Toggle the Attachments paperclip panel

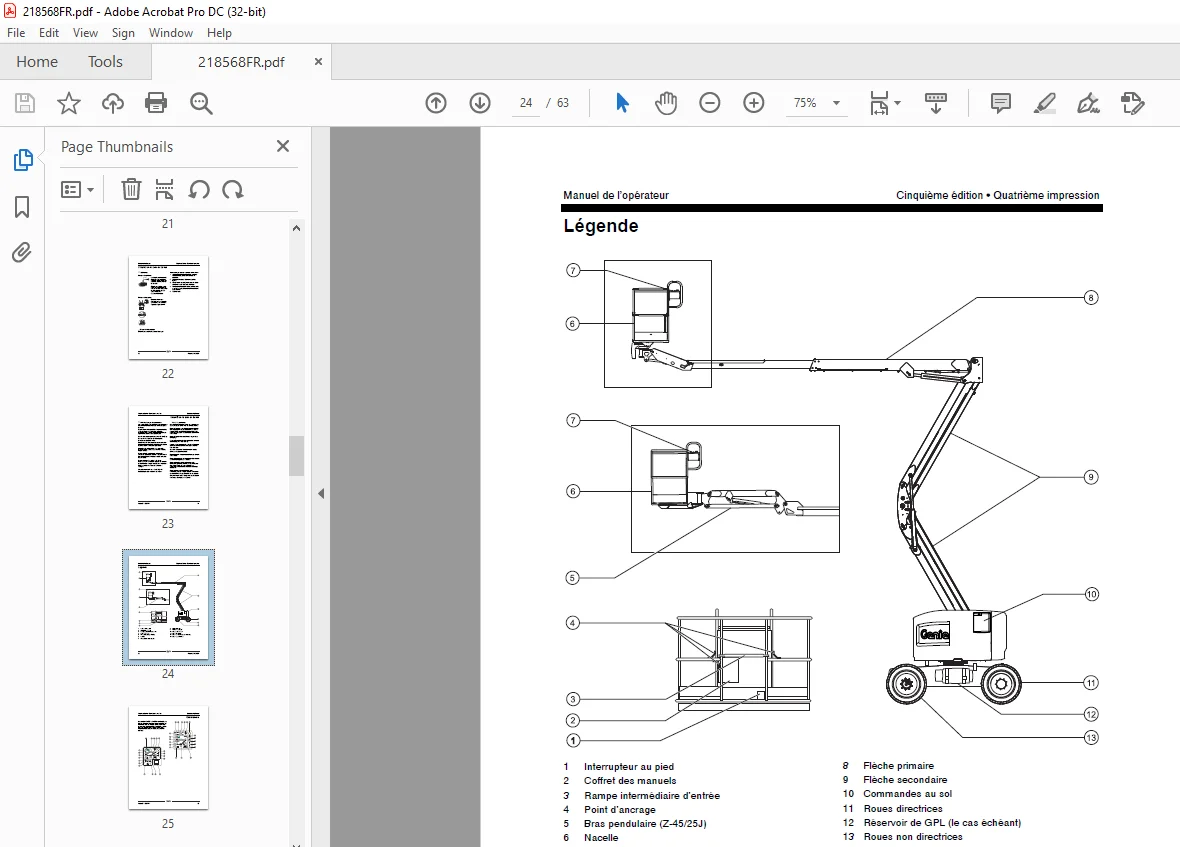22,252
